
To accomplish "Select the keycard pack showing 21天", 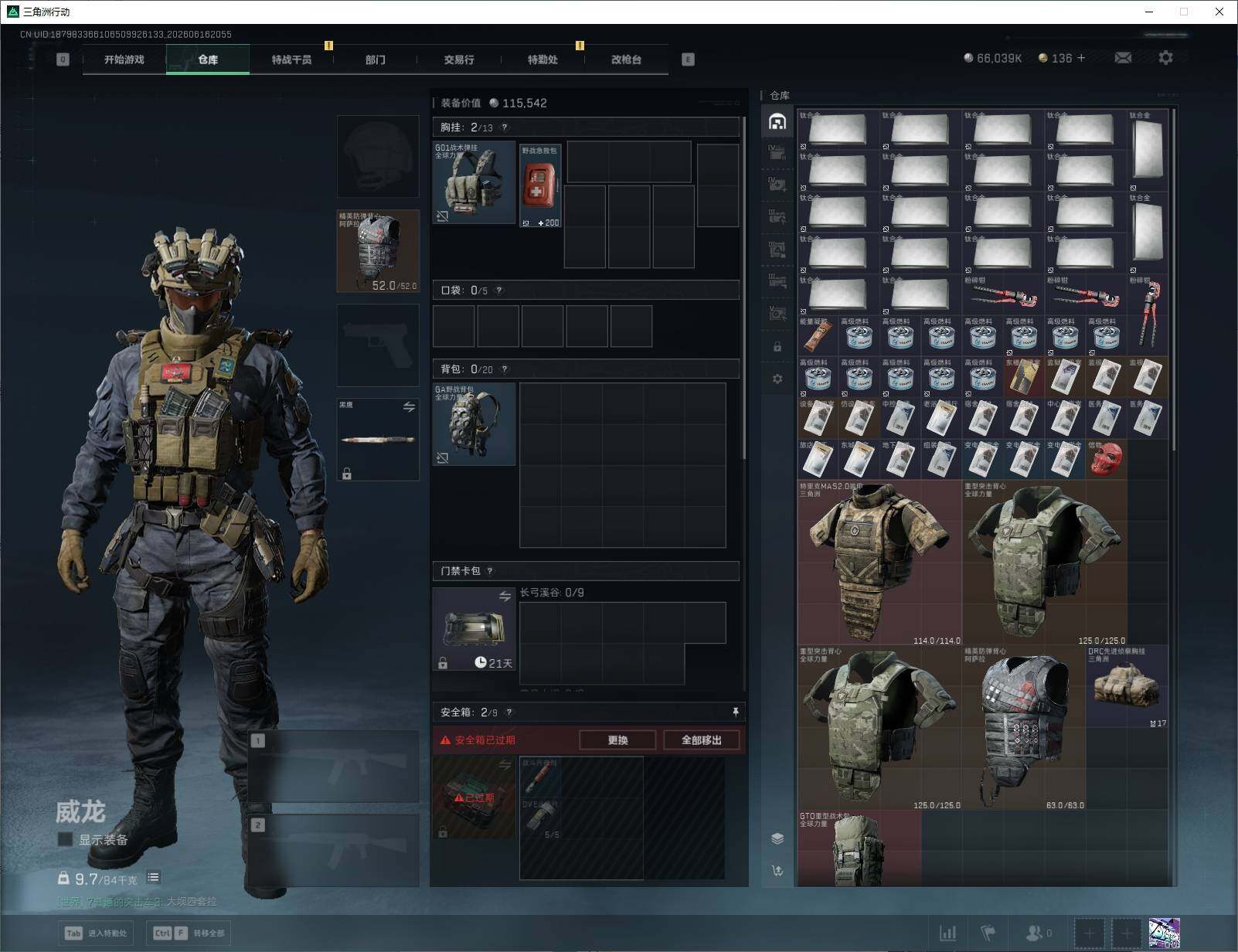I will (x=474, y=629).
